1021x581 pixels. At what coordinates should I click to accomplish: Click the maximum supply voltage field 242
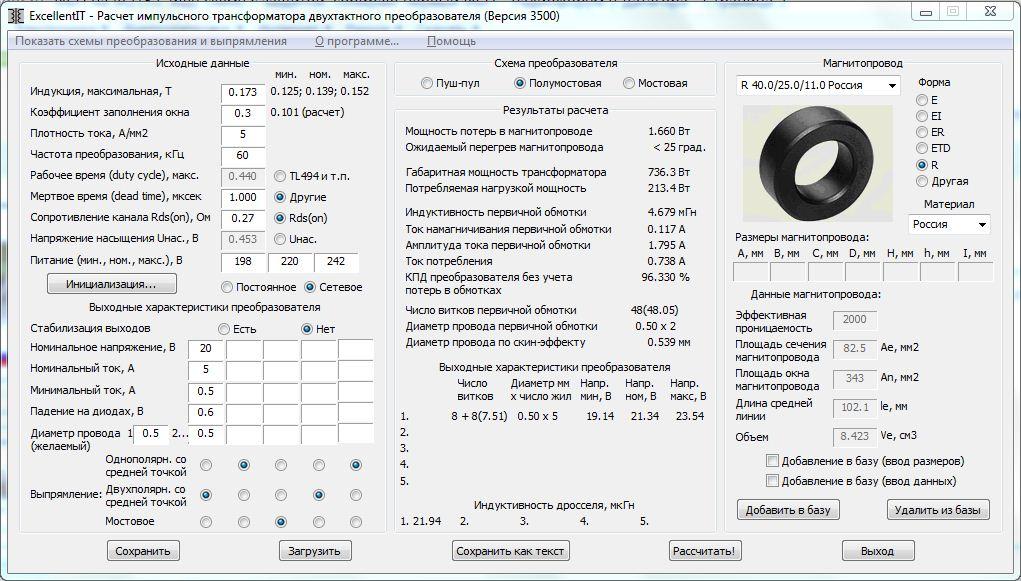(x=336, y=262)
